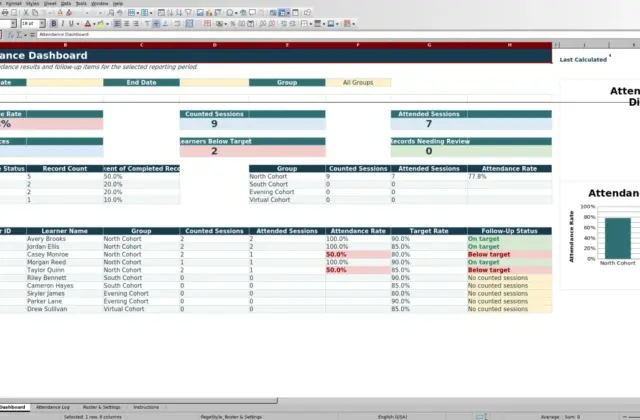Open the Border Style dropdown arrow
640x420 pixels.
324,24
